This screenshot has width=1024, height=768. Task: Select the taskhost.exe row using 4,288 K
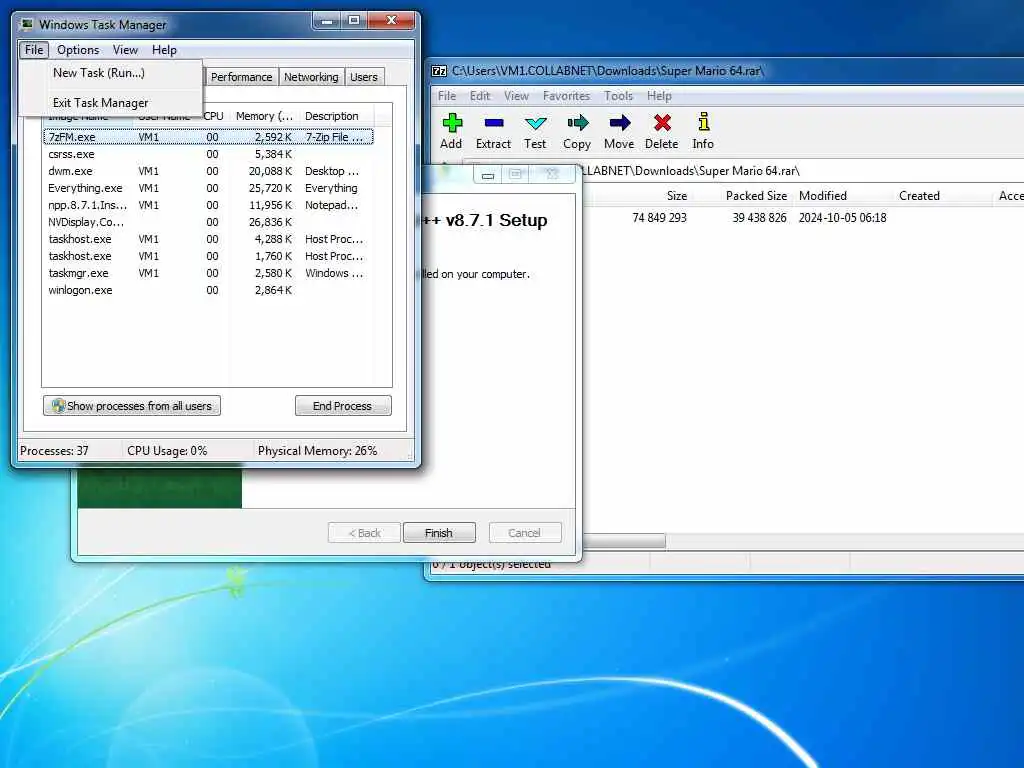click(208, 239)
